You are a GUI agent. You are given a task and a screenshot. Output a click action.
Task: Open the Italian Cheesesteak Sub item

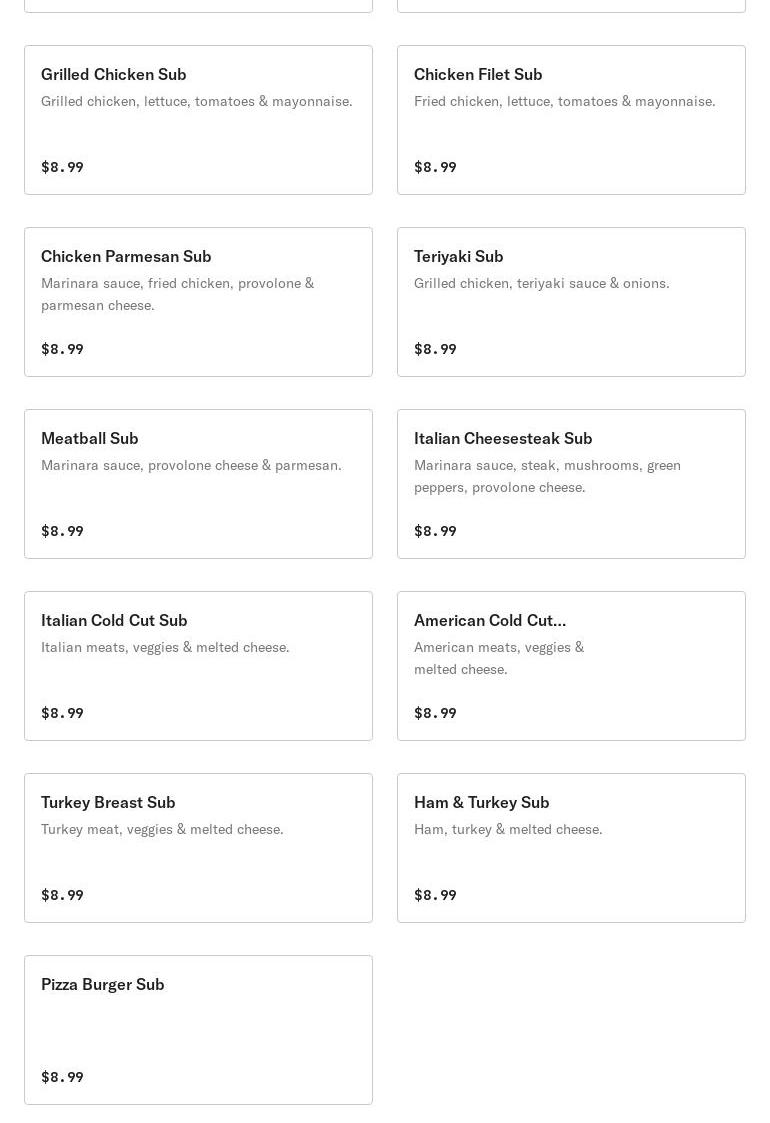(571, 483)
